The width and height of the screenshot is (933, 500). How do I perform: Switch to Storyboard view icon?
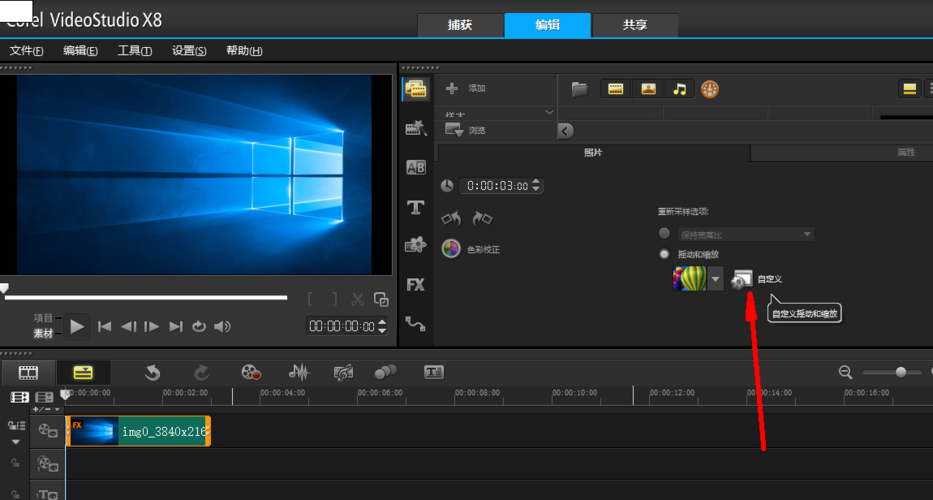coord(28,373)
